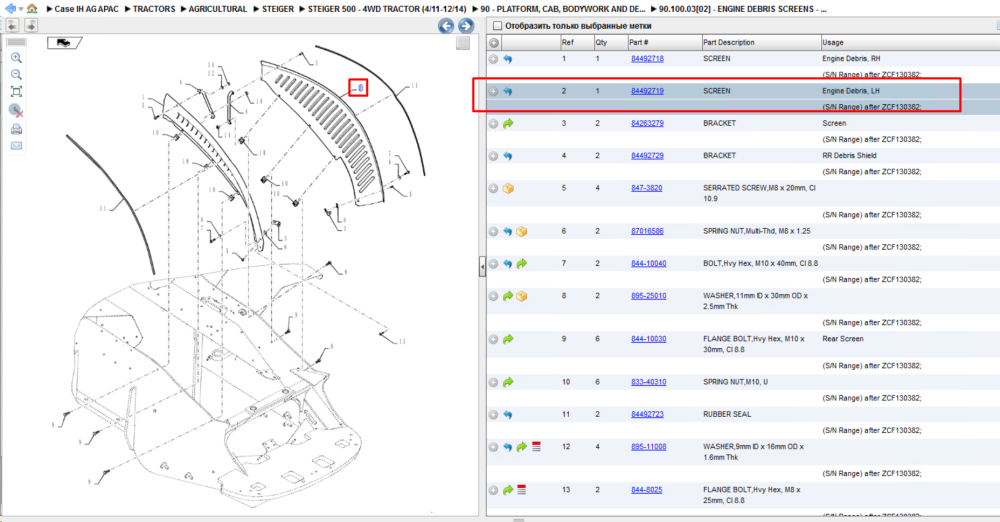Open part number link 895-25010
Image resolution: width=1000 pixels, height=522 pixels.
(649, 296)
